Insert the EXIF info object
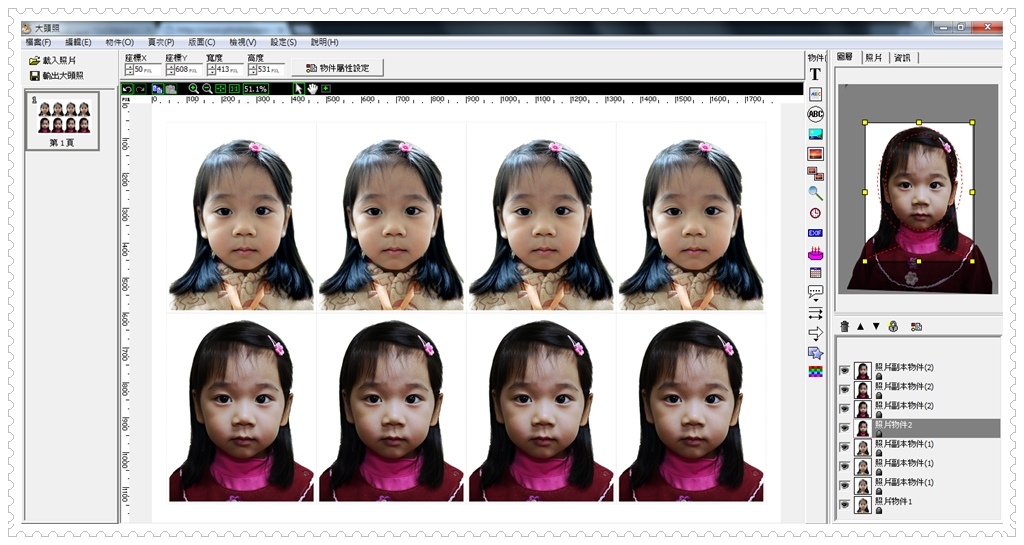Image resolution: width=1024 pixels, height=545 pixels. tap(816, 233)
